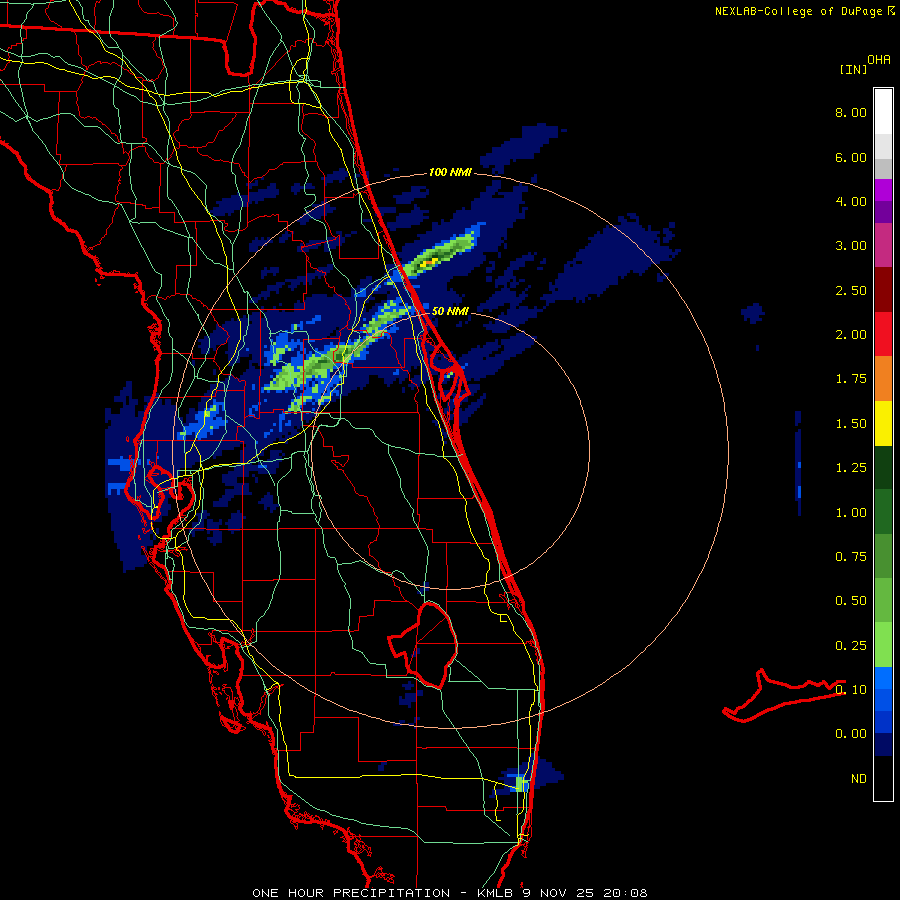900x900 pixels.
Task: Pick the yellow 1.50 color swatch
Action: pyautogui.click(x=883, y=424)
